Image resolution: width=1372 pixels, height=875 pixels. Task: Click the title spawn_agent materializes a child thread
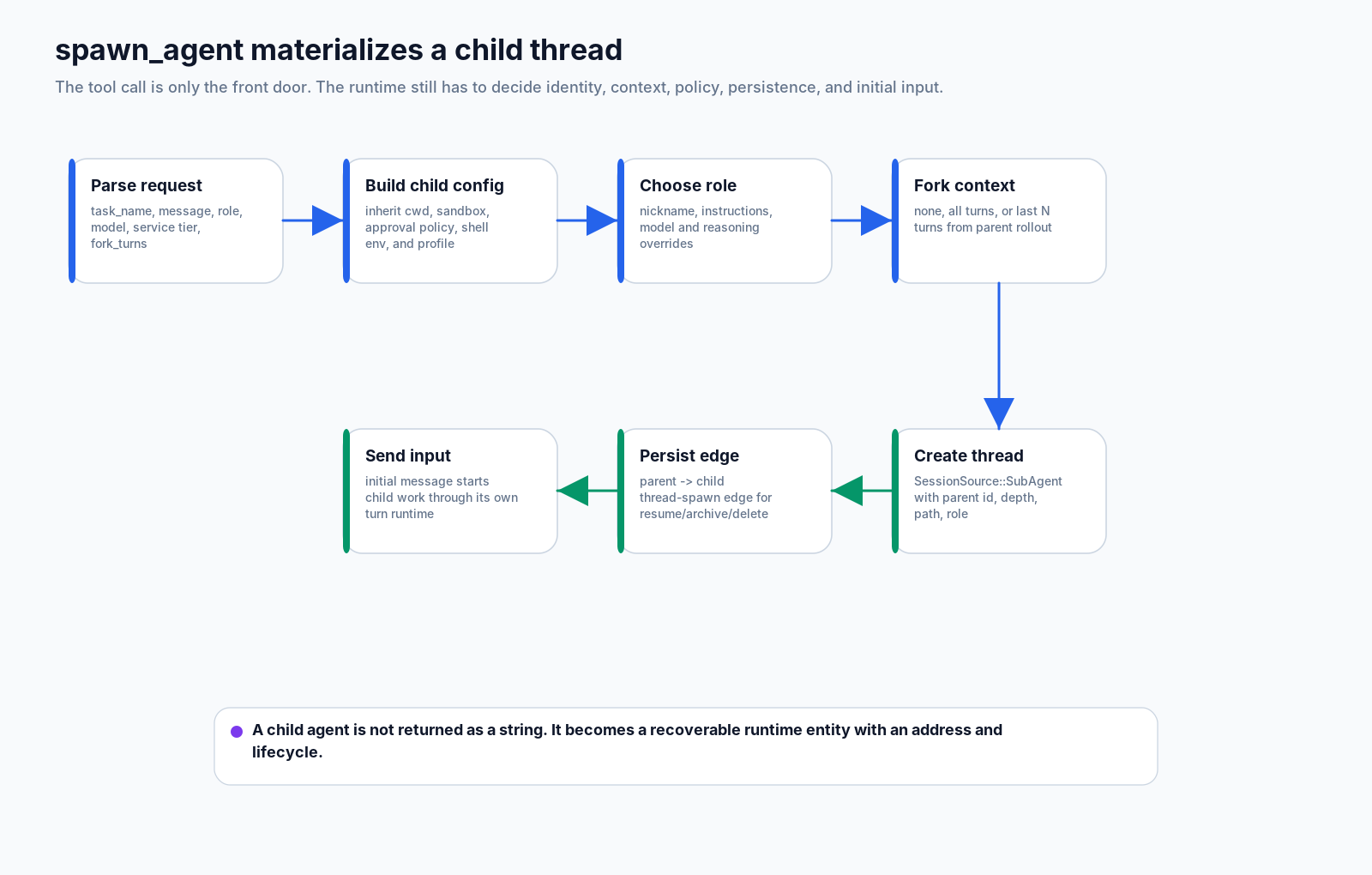point(339,50)
